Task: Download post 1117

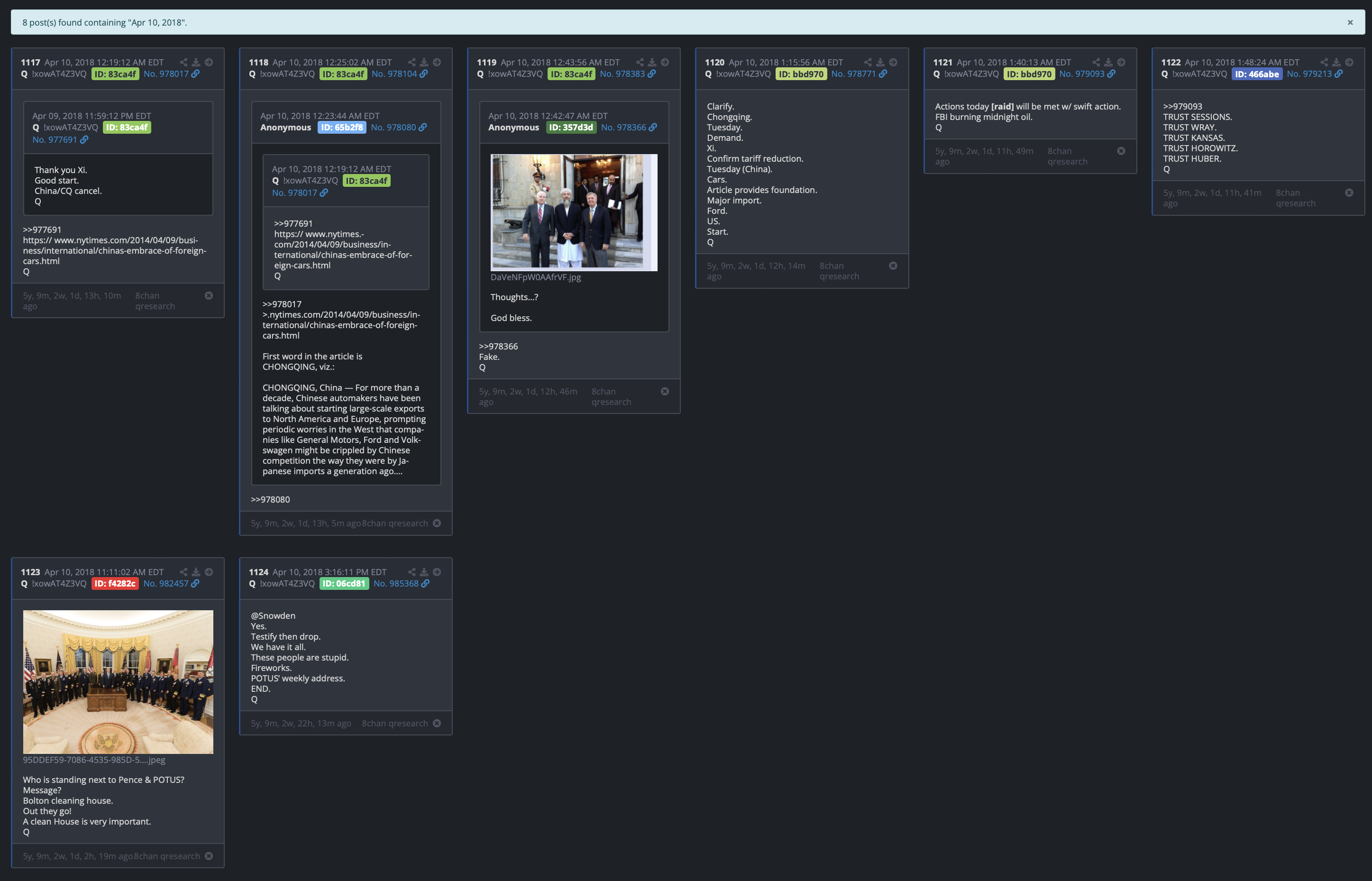Action: (196, 63)
